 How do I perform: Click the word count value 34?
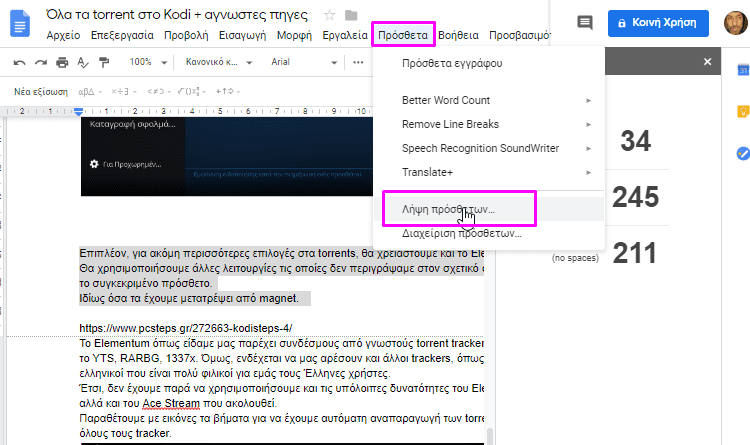click(636, 141)
